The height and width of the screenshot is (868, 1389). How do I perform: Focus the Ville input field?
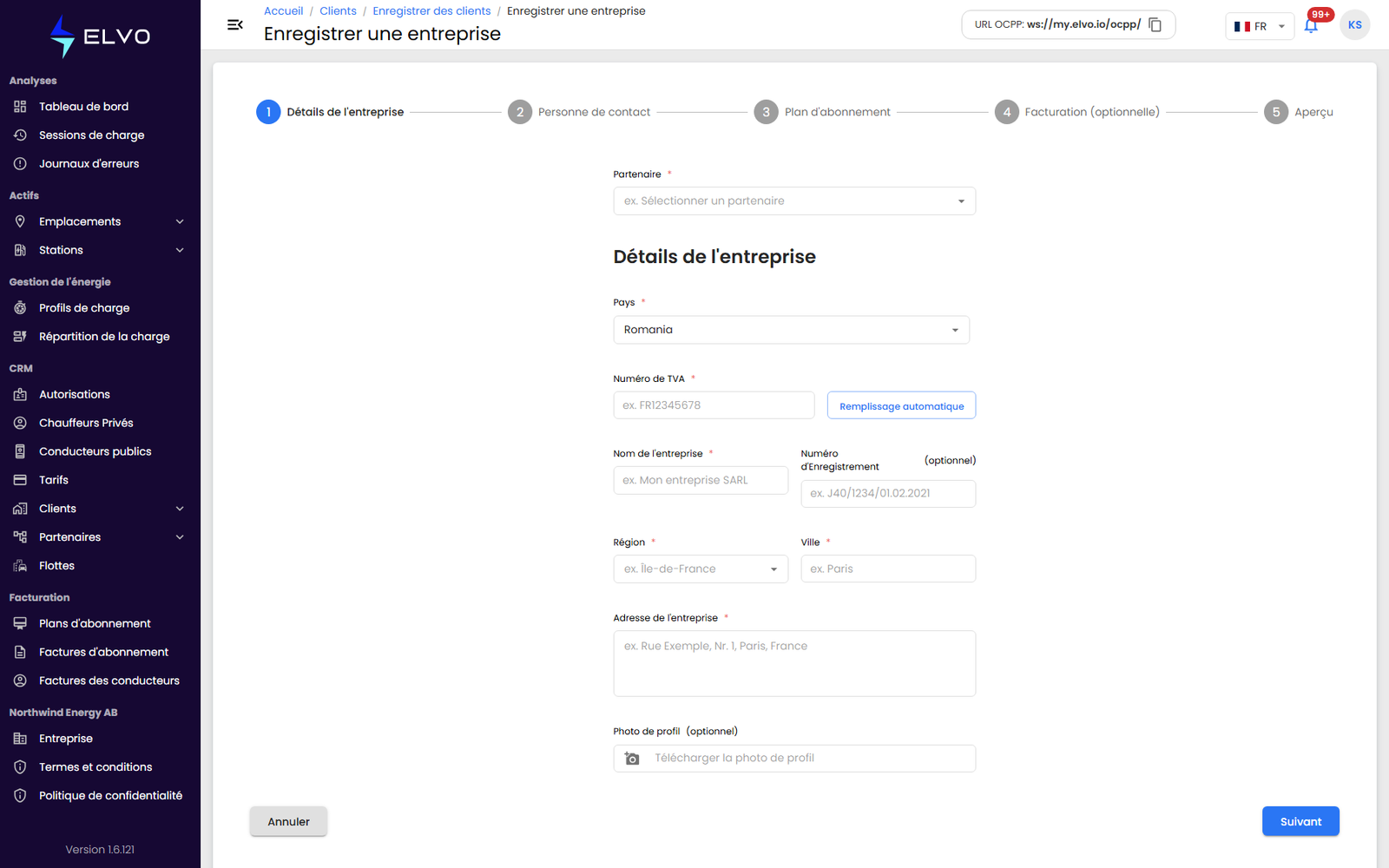coord(888,569)
